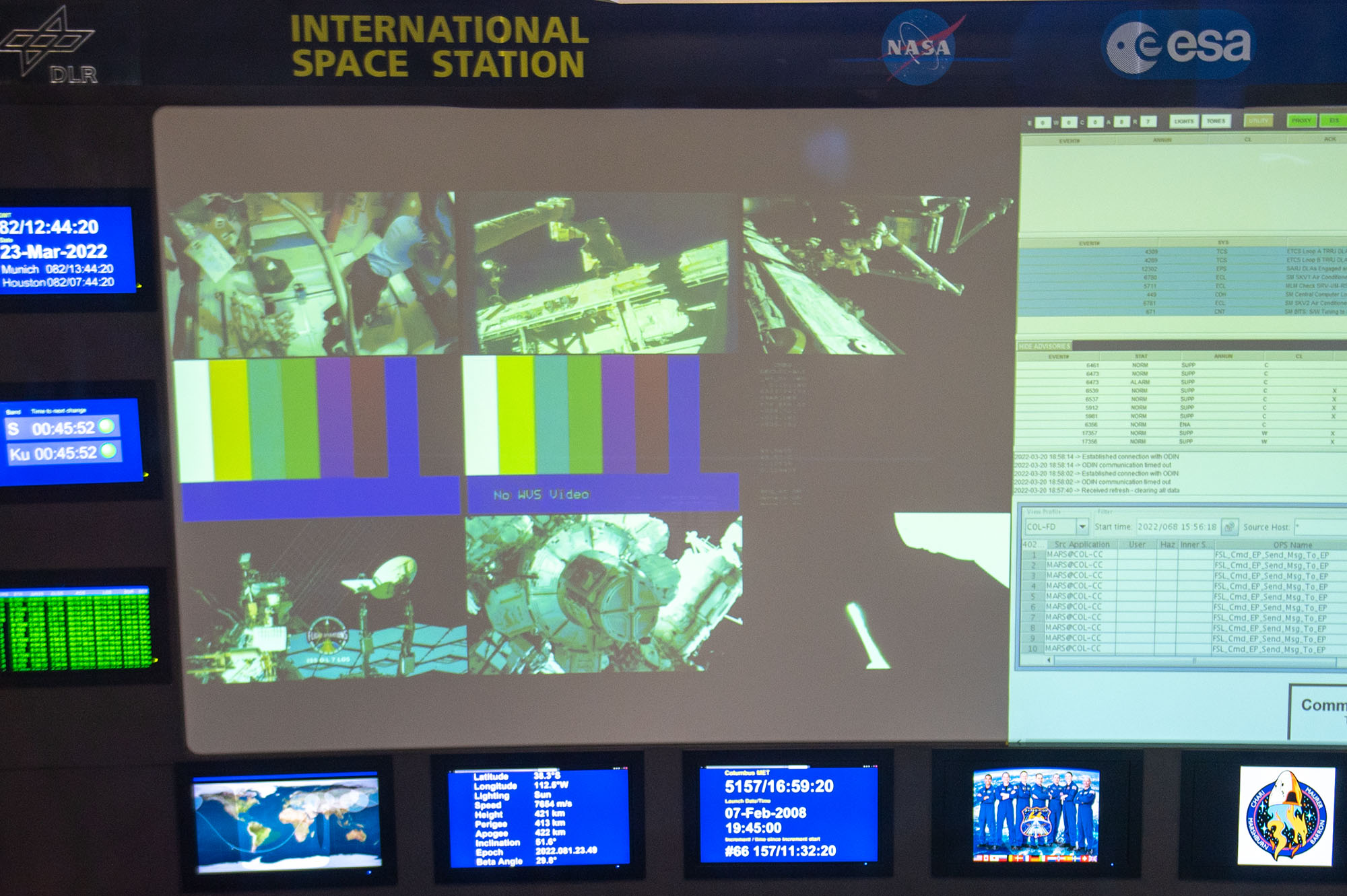This screenshot has width=1347, height=896.
Task: Click the HIDE ADVISORIES tab
Action: (x=1045, y=346)
